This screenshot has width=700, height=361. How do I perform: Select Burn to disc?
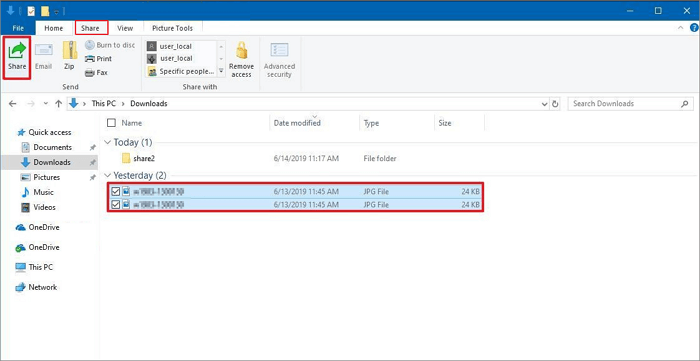pyautogui.click(x=110, y=45)
